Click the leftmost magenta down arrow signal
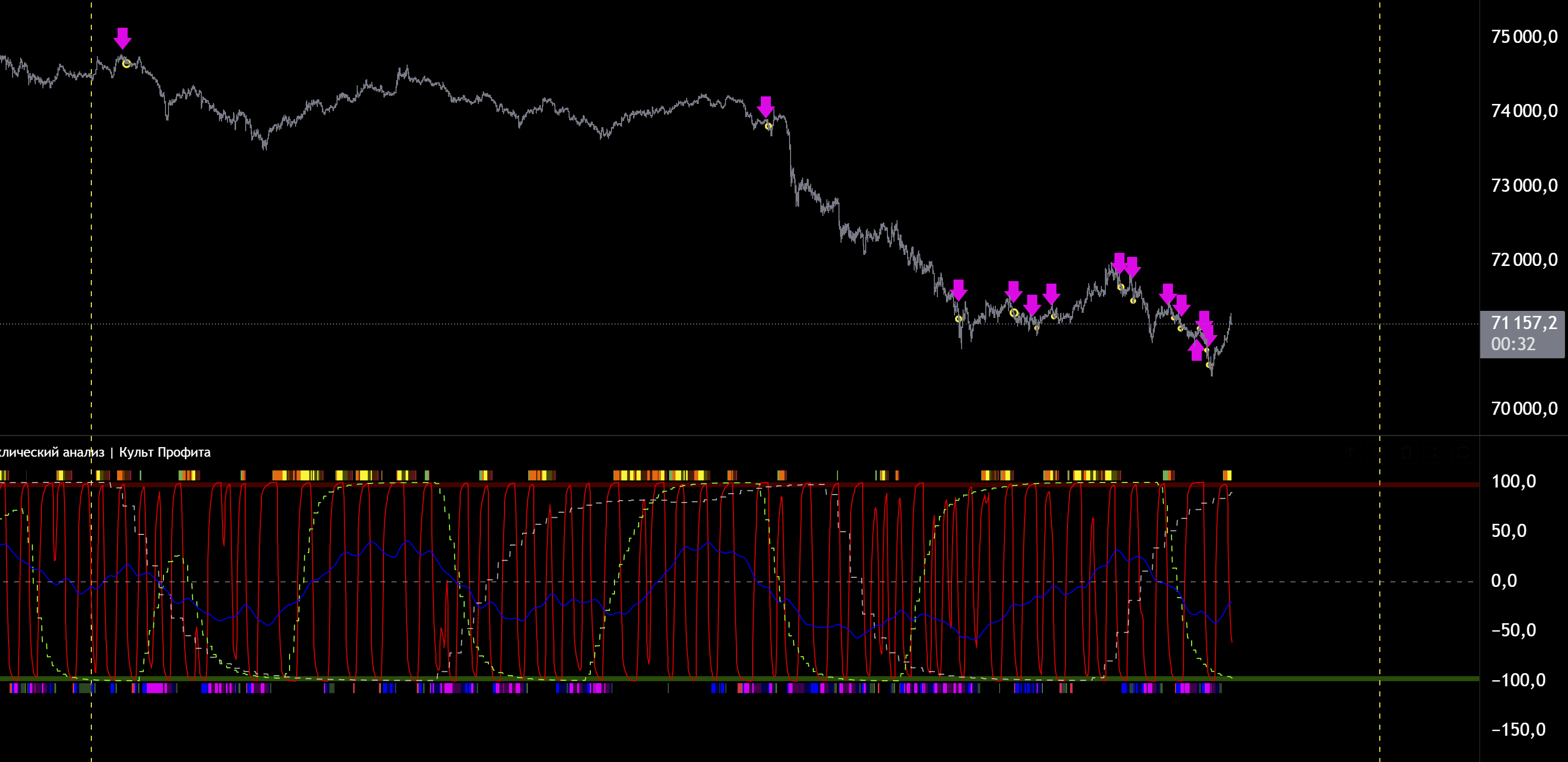1568x762 pixels. point(123,38)
